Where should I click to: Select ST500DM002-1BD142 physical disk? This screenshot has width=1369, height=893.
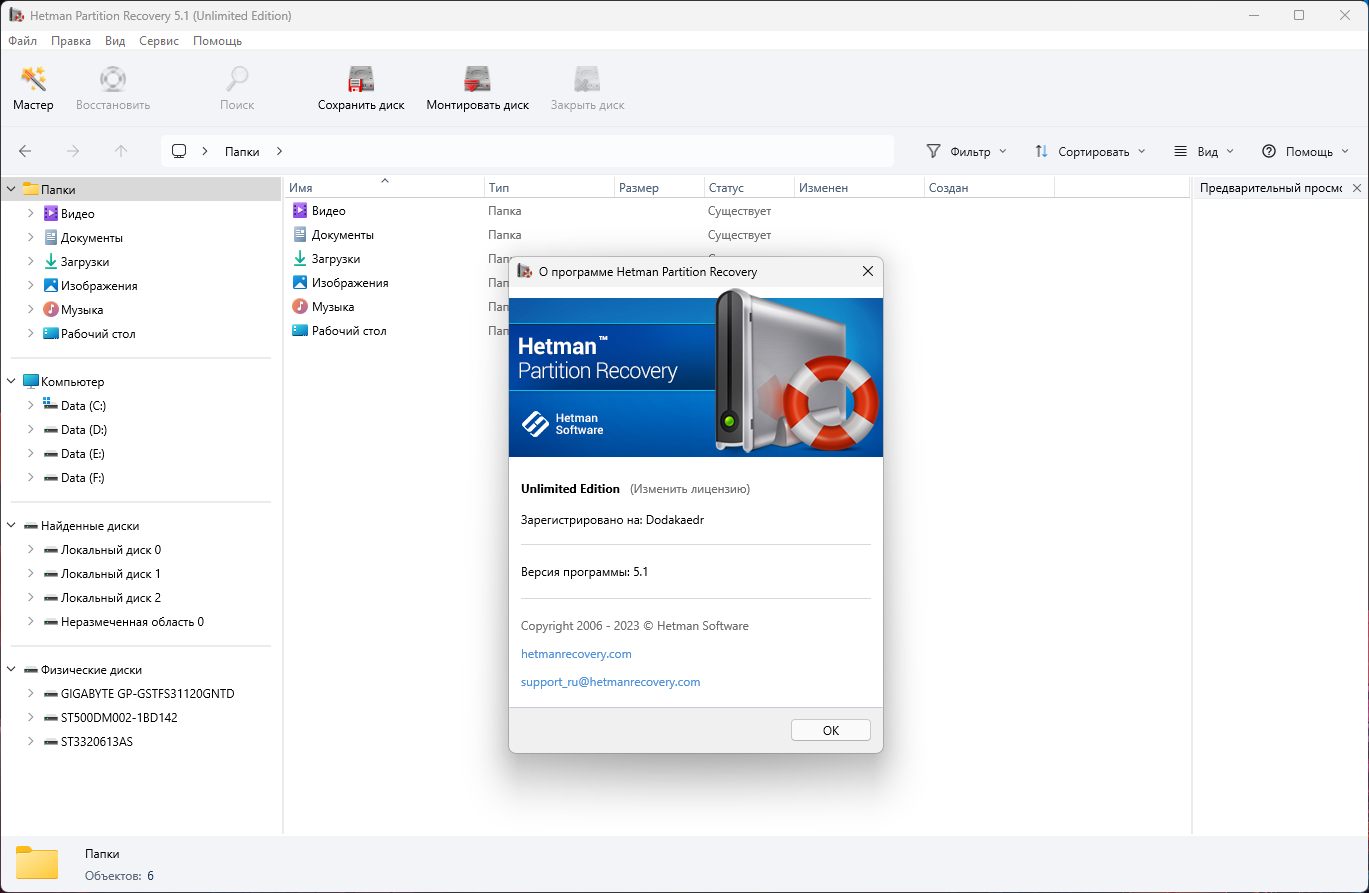pos(119,718)
